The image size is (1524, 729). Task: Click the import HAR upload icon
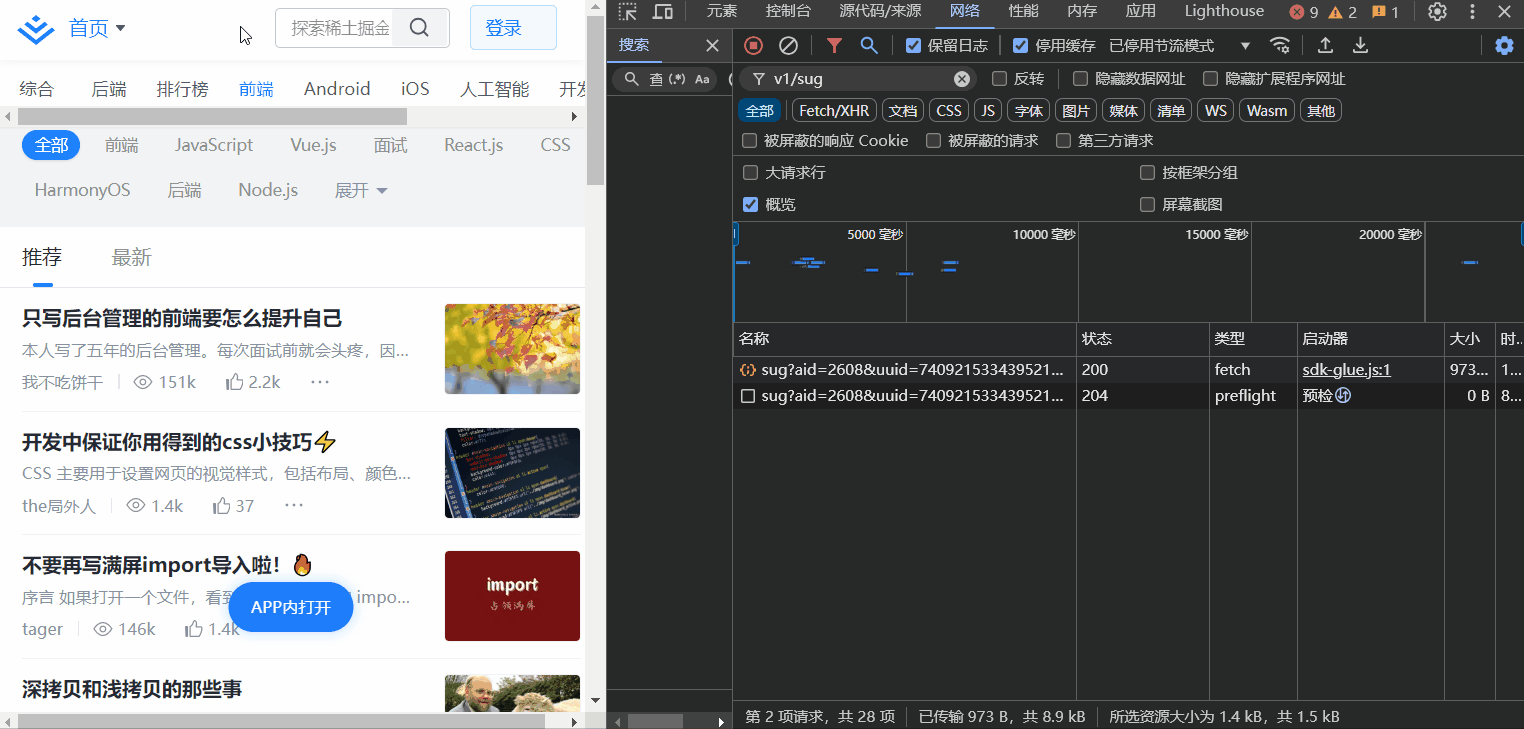tap(1325, 45)
